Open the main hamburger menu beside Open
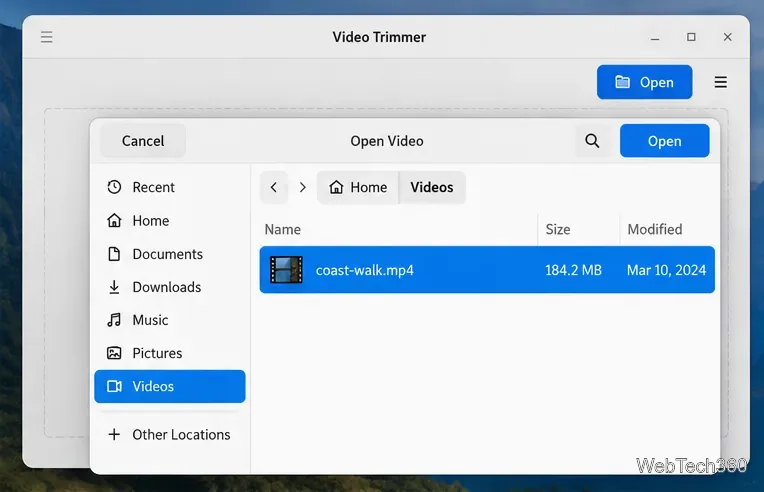The width and height of the screenshot is (764, 492). 721,82
